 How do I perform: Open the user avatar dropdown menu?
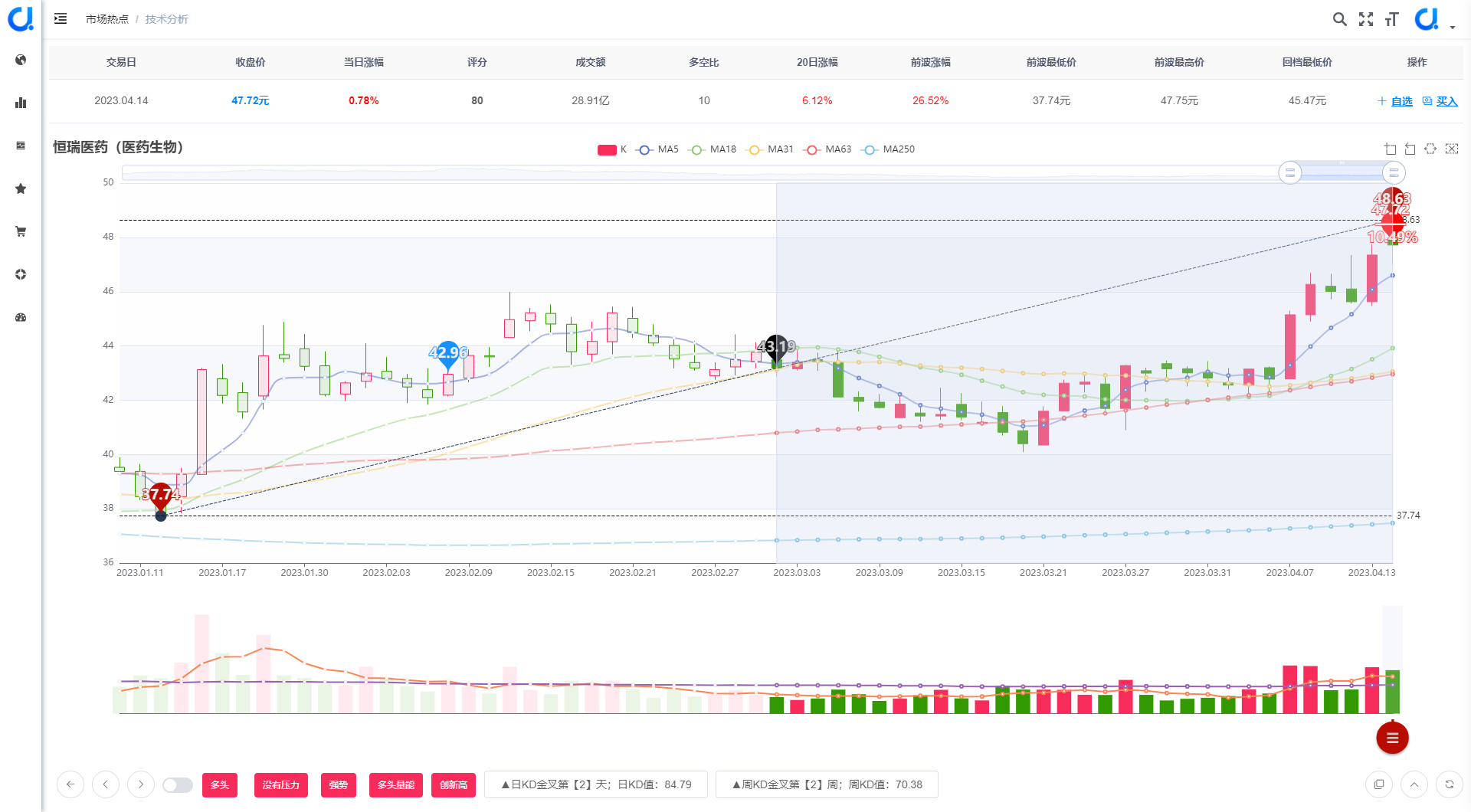coord(1434,19)
